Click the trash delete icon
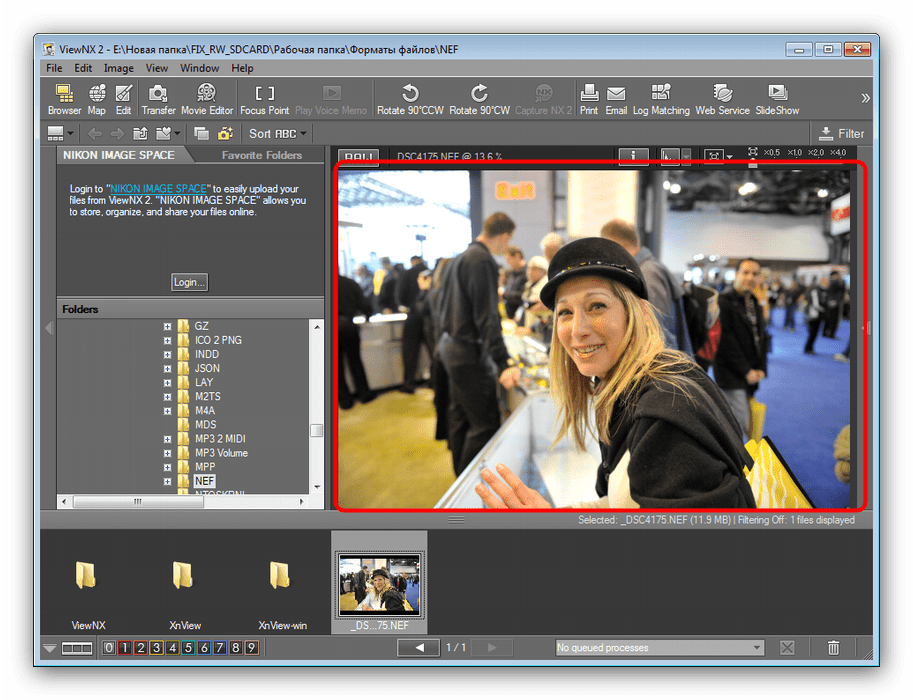 click(x=833, y=648)
